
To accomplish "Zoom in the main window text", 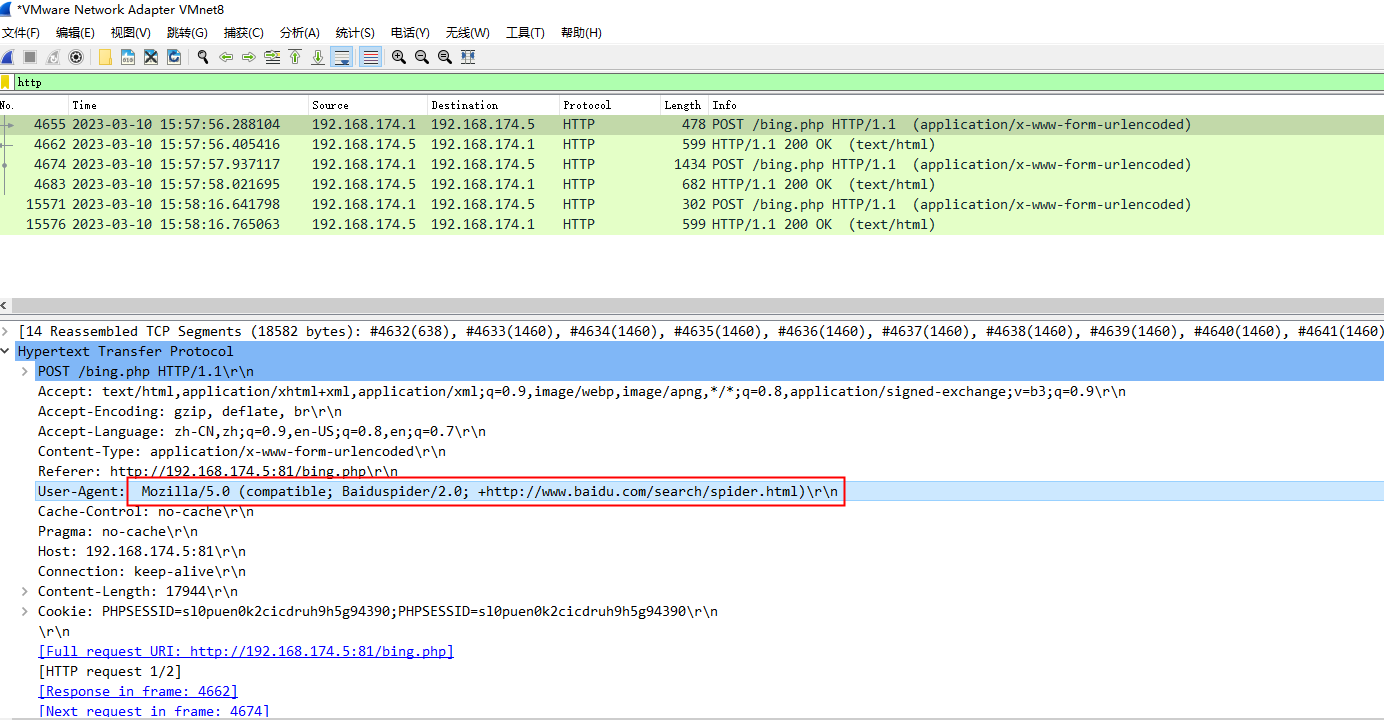I will [399, 57].
